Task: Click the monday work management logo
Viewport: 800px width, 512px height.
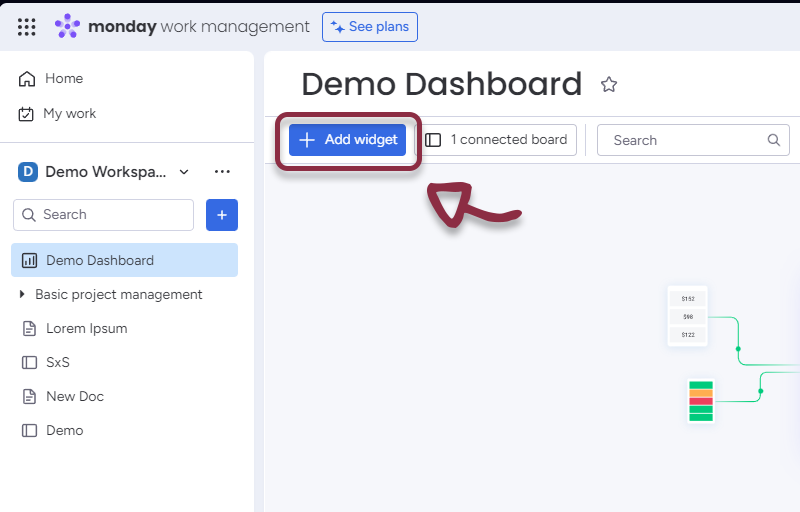Action: pos(182,27)
